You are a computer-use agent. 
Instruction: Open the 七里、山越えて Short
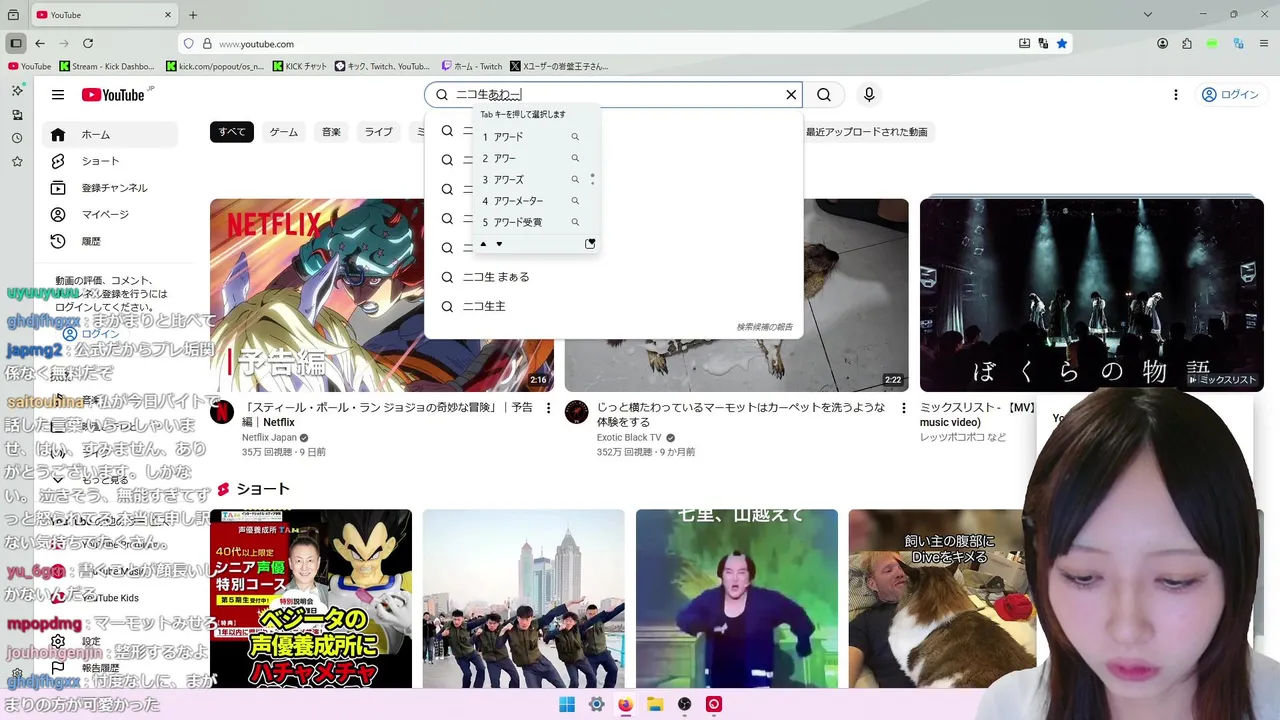(x=737, y=599)
